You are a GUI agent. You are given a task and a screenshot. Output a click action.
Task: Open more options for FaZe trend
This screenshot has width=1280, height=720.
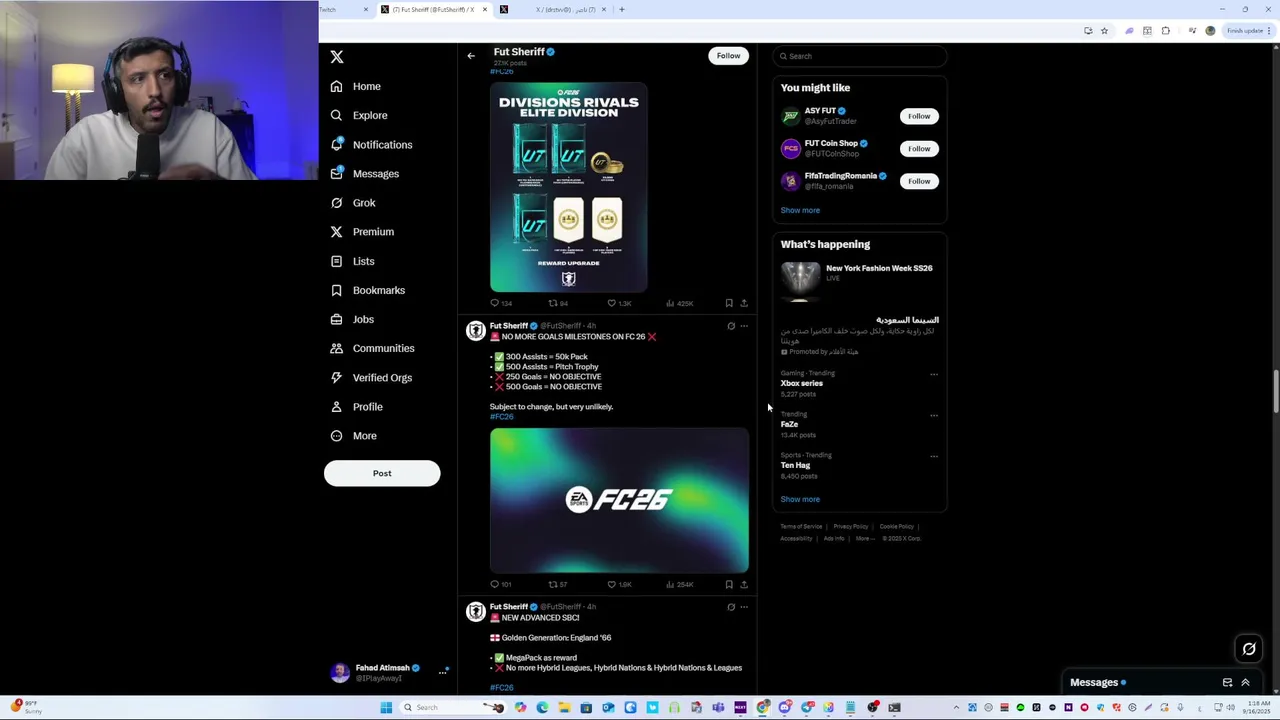pos(934,415)
